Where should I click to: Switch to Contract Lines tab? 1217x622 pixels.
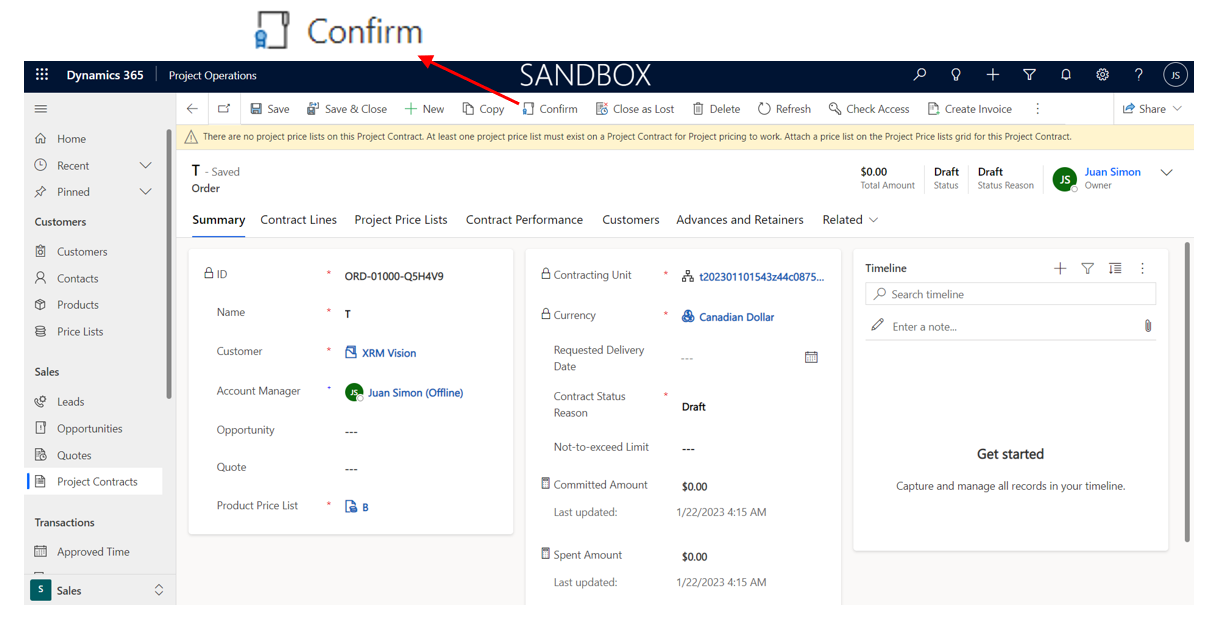(298, 220)
